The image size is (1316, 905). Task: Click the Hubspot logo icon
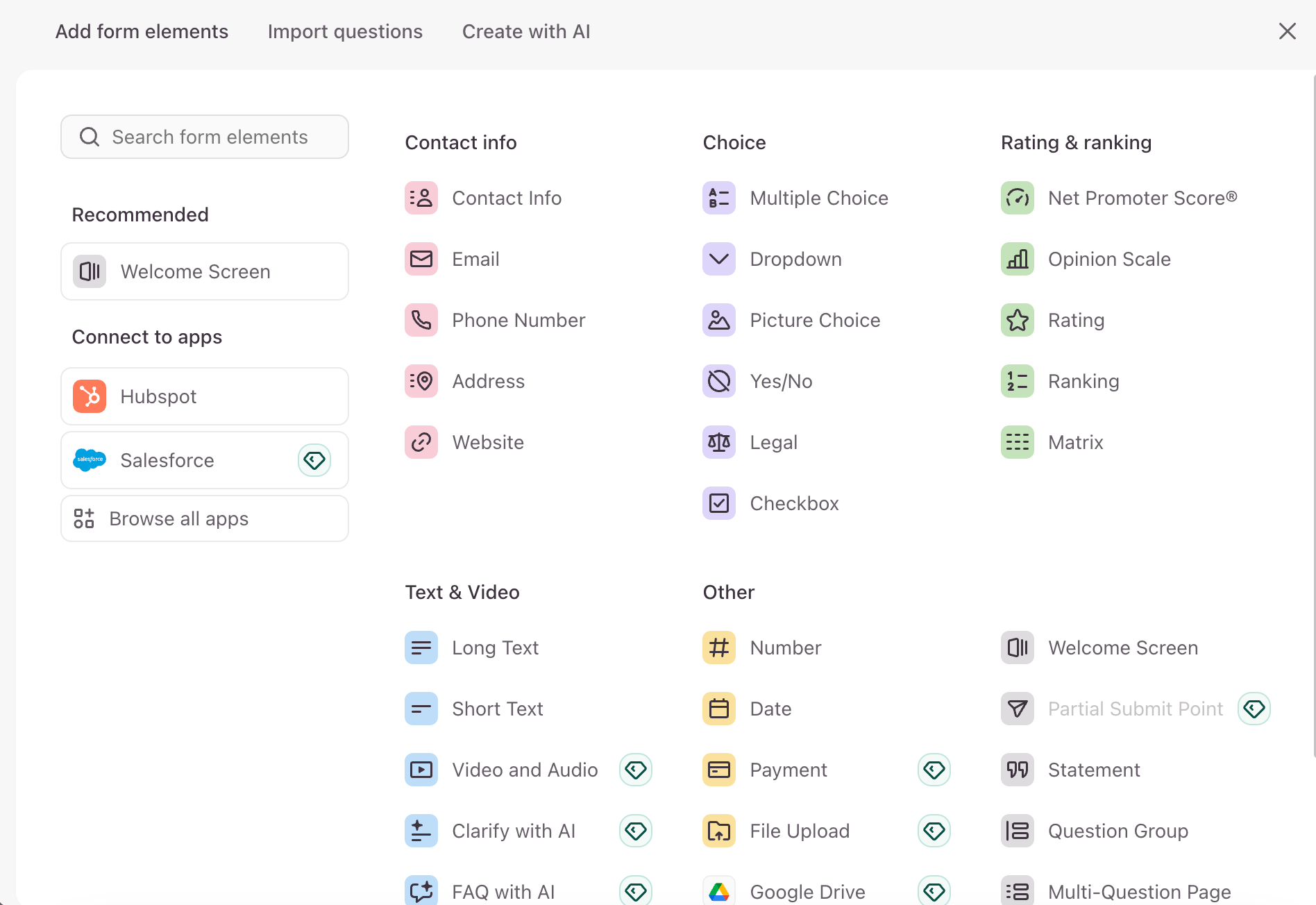(x=90, y=396)
